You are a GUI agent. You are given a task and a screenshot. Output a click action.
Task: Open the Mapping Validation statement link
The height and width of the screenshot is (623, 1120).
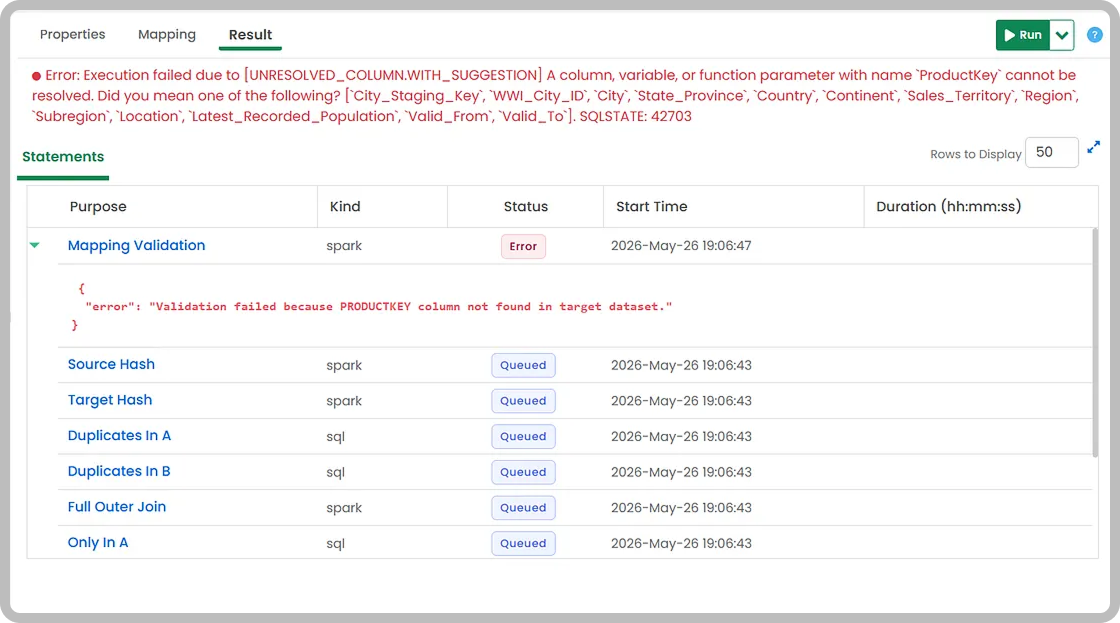point(136,245)
